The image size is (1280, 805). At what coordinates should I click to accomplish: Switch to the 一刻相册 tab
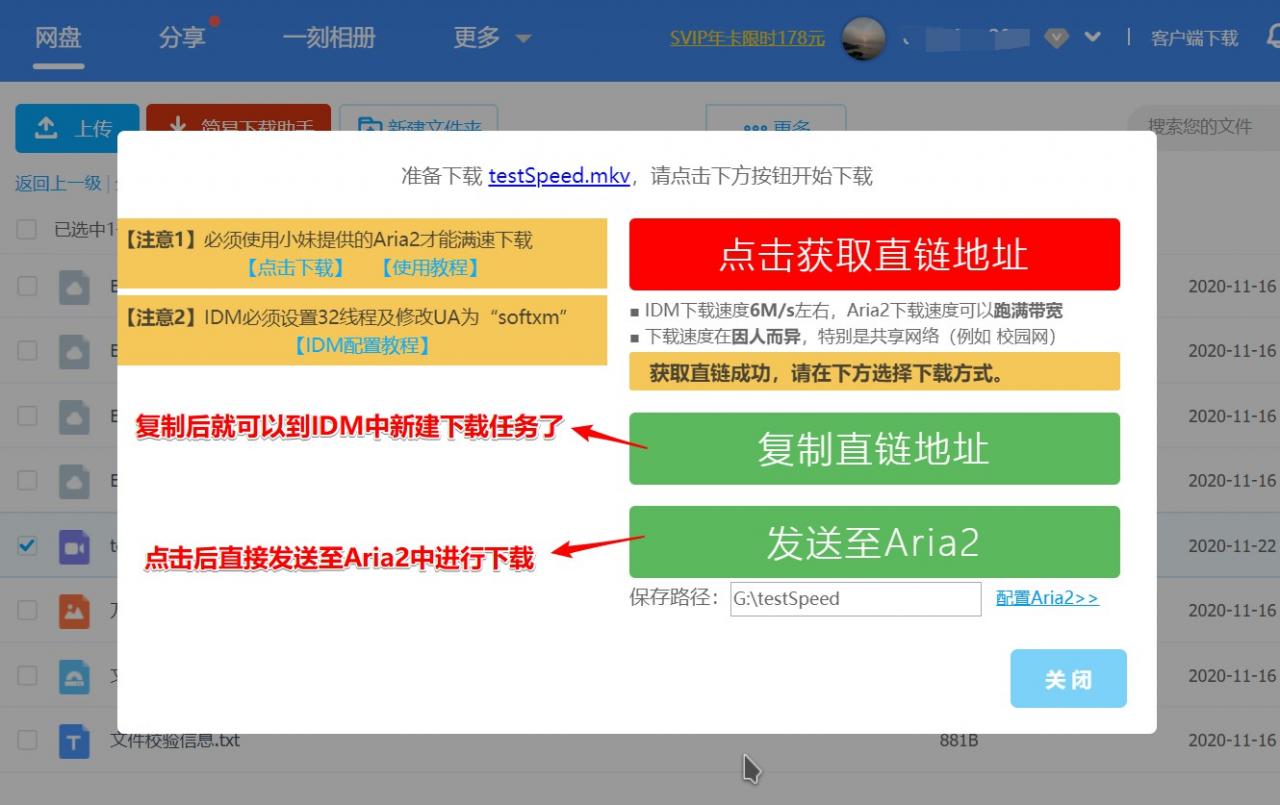330,36
